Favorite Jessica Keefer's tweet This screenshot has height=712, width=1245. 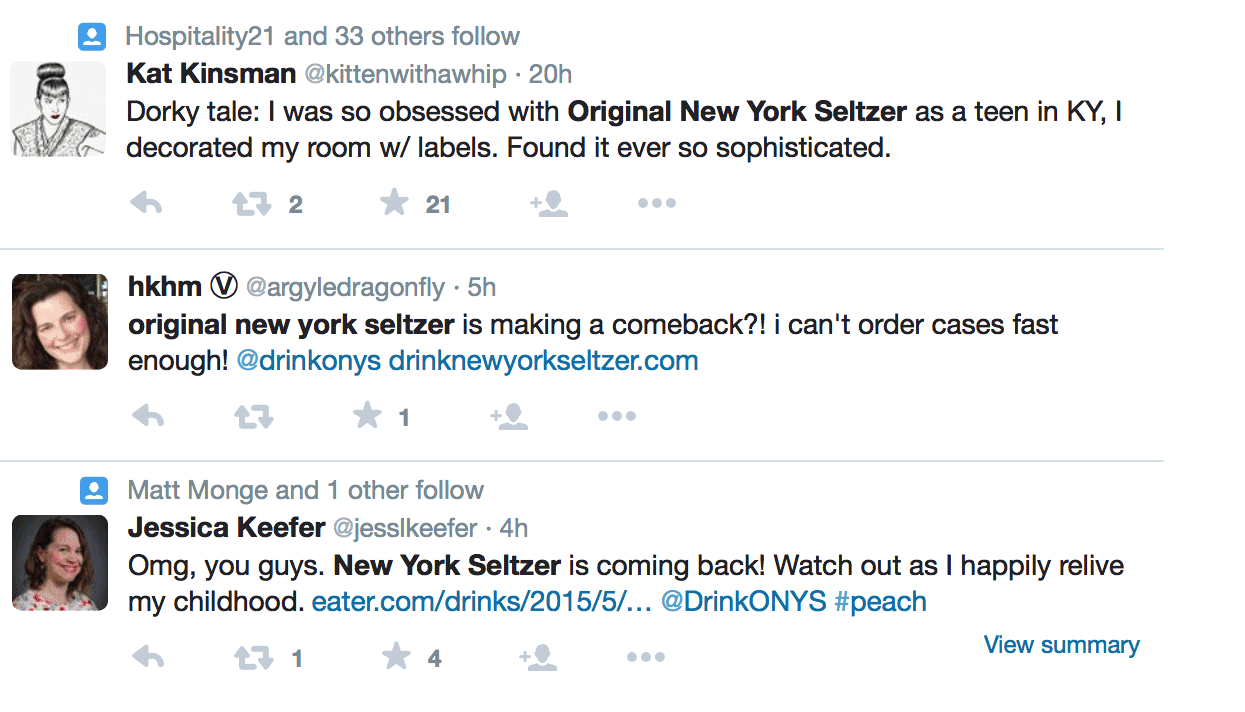pos(397,656)
